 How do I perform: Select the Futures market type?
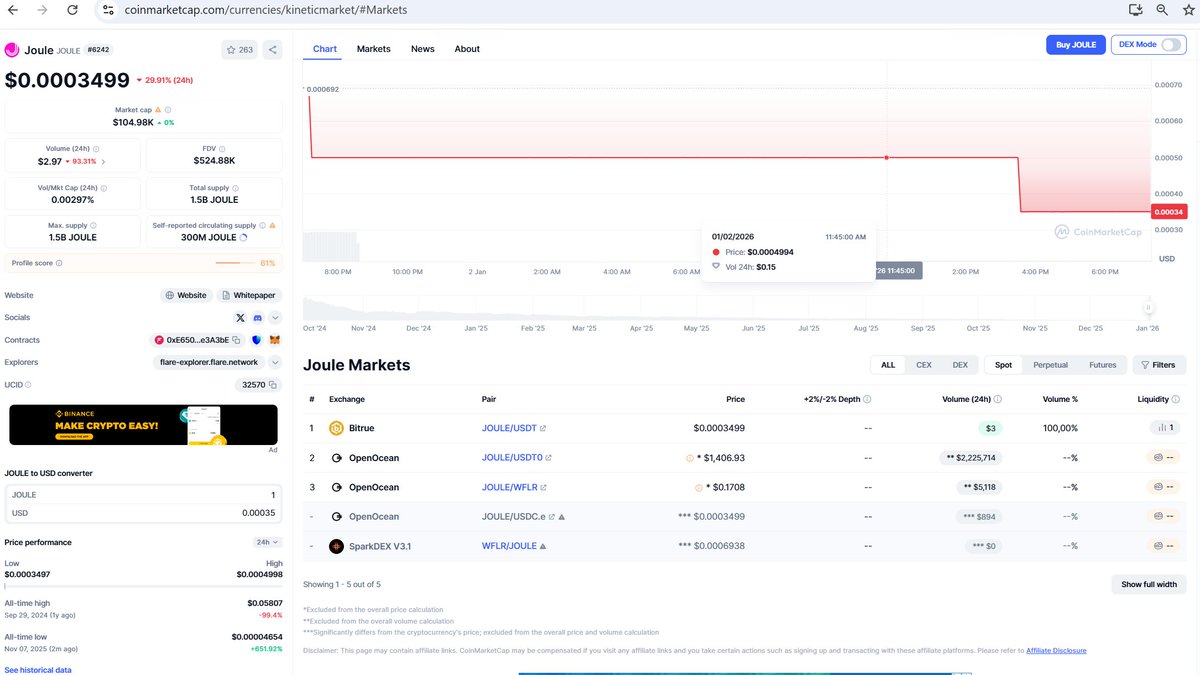(x=1103, y=365)
